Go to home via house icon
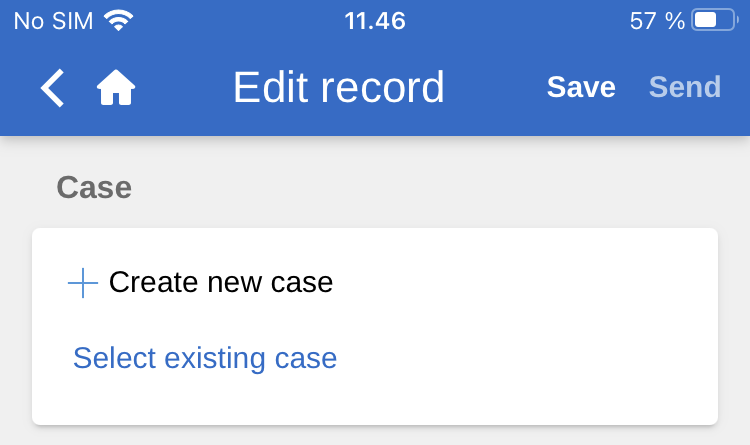This screenshot has height=445, width=750. coord(116,88)
